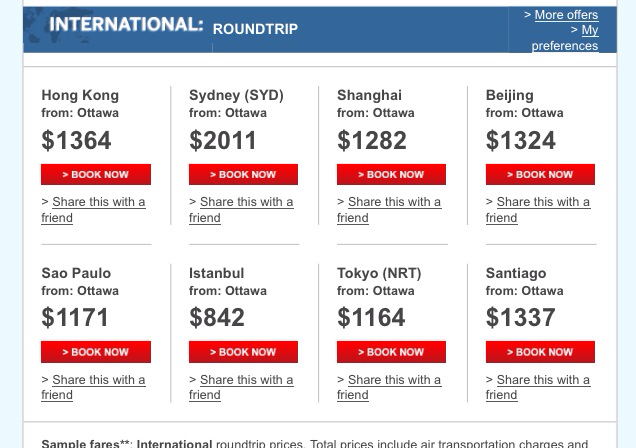Book the Tokyo (NRT) fare
The width and height of the screenshot is (636, 448).
coord(392,352)
